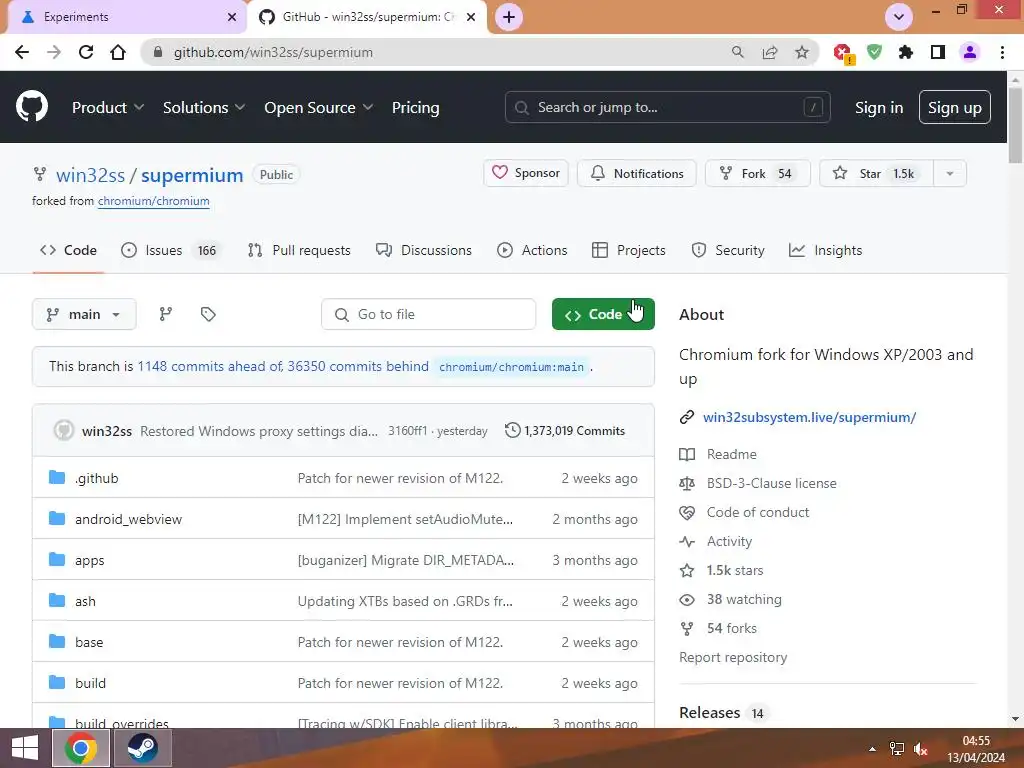The image size is (1024, 768).
Task: Click the browser address bar URL
Action: (x=273, y=52)
